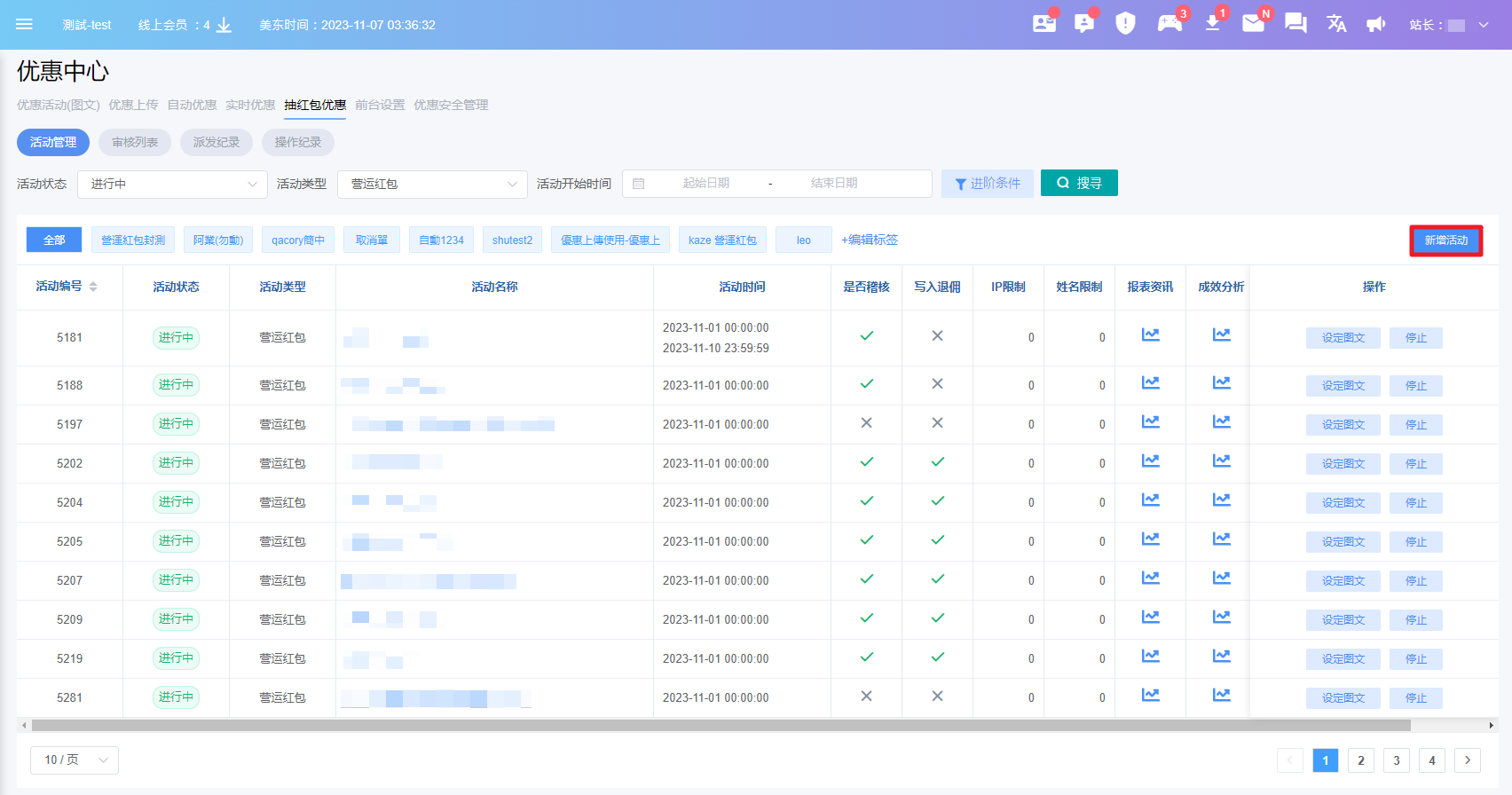This screenshot has height=795, width=1512.
Task: Open the chat bubbles icon
Action: [1295, 24]
